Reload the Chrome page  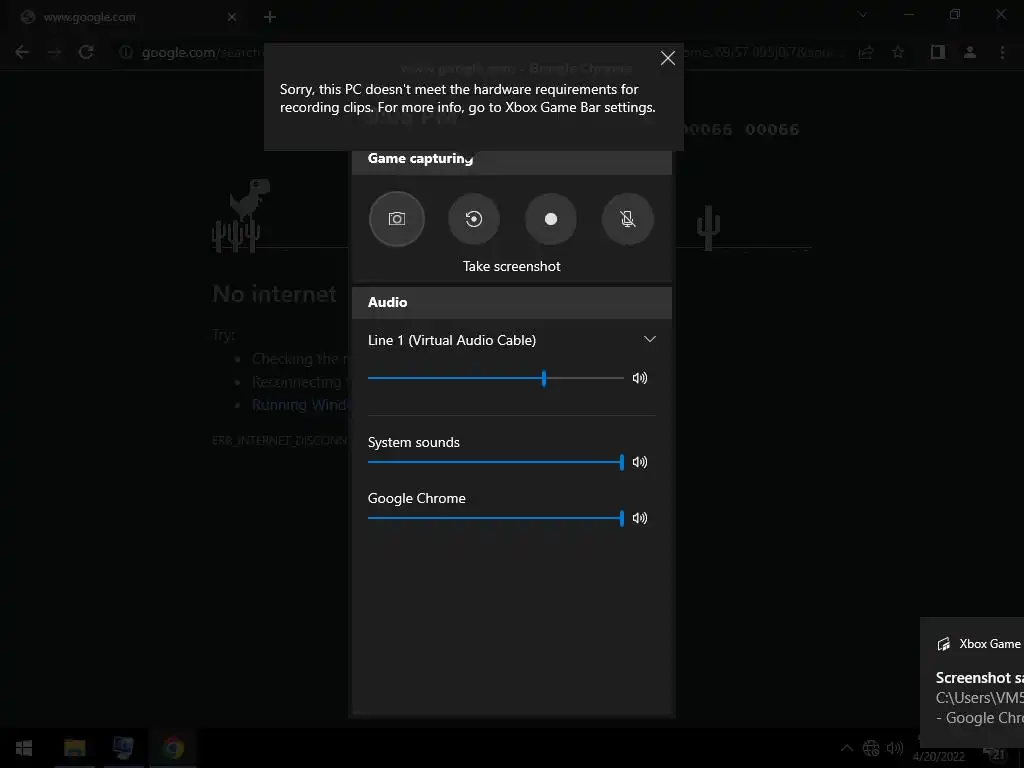click(86, 52)
